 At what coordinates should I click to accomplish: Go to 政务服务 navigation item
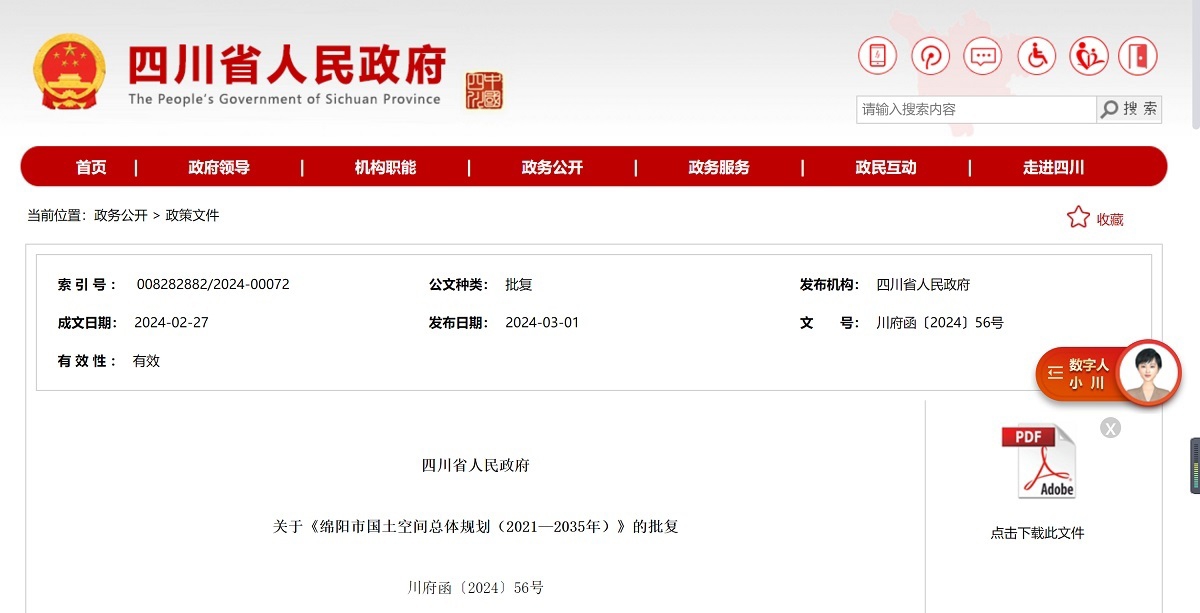(x=718, y=167)
